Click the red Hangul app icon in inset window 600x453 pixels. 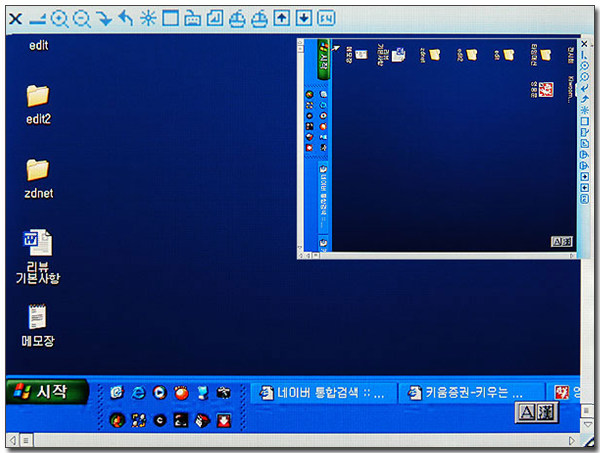(546, 89)
